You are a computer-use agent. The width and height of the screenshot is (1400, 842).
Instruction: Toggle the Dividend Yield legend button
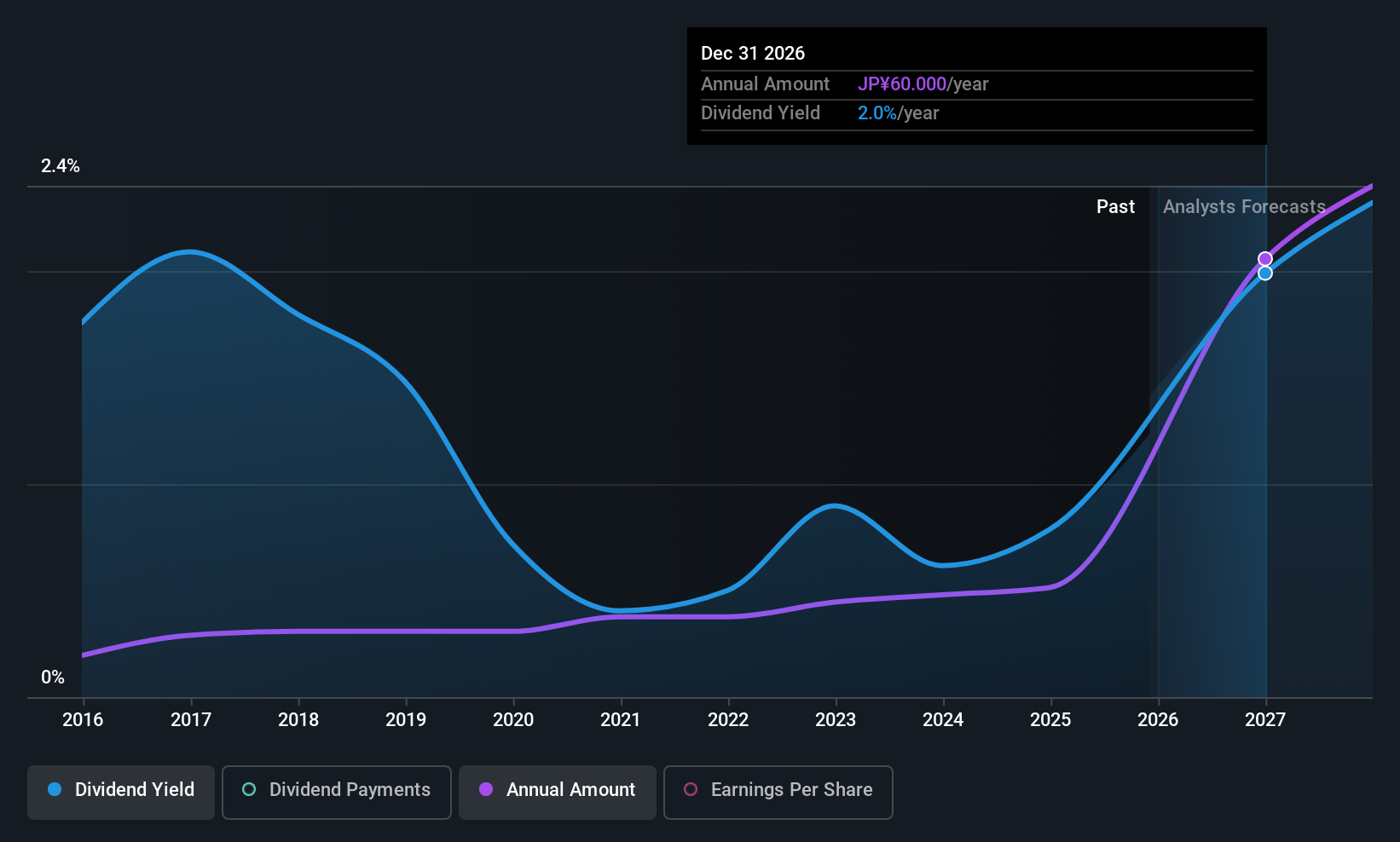click(121, 792)
